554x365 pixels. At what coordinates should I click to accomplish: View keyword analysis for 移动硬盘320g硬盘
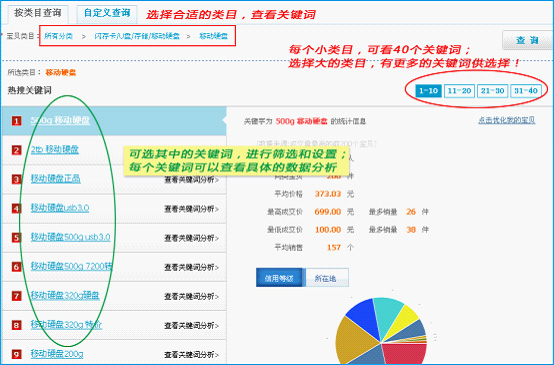click(x=191, y=296)
